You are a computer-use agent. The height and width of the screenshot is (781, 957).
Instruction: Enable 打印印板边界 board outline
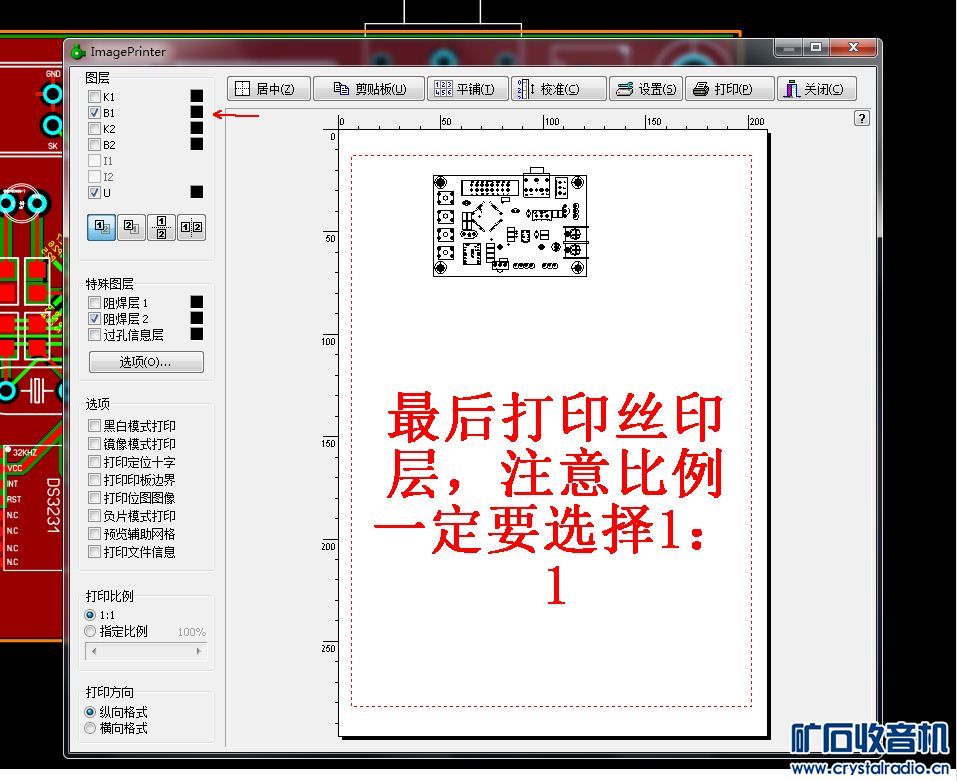pos(94,480)
